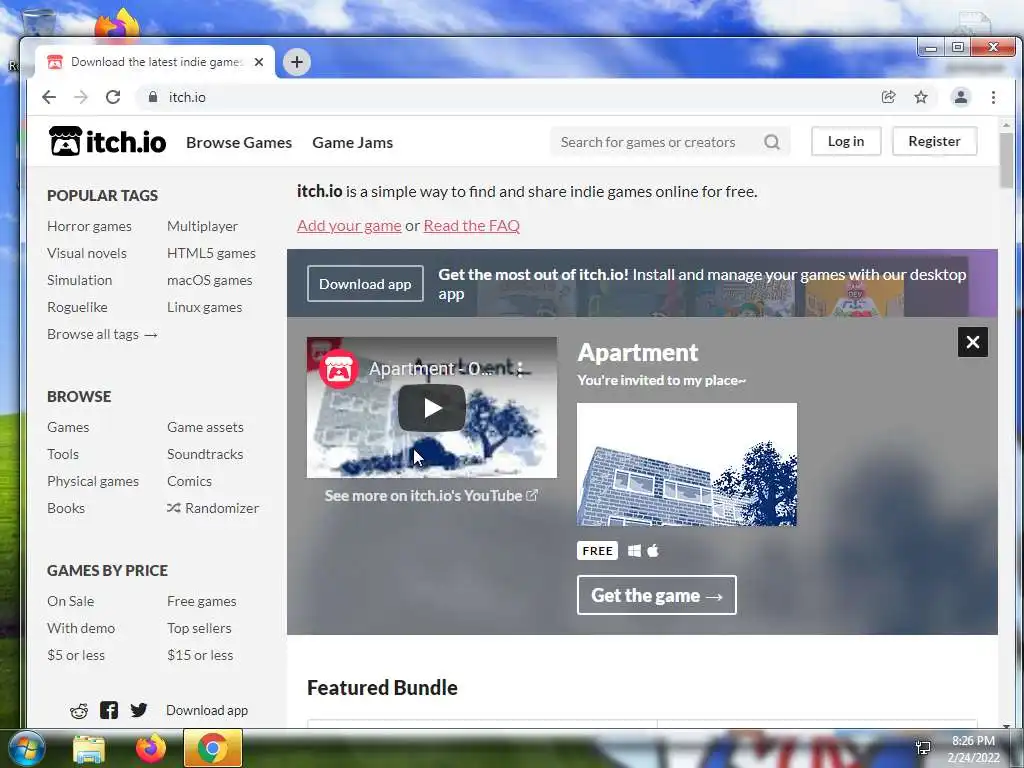Open the Read the FAQ link
This screenshot has height=768, width=1024.
(x=472, y=225)
